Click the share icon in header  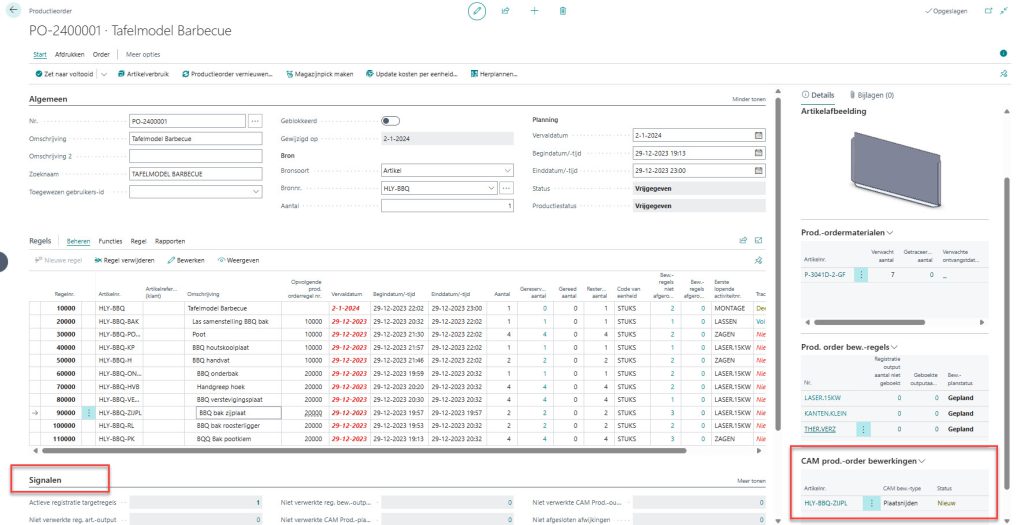(506, 10)
